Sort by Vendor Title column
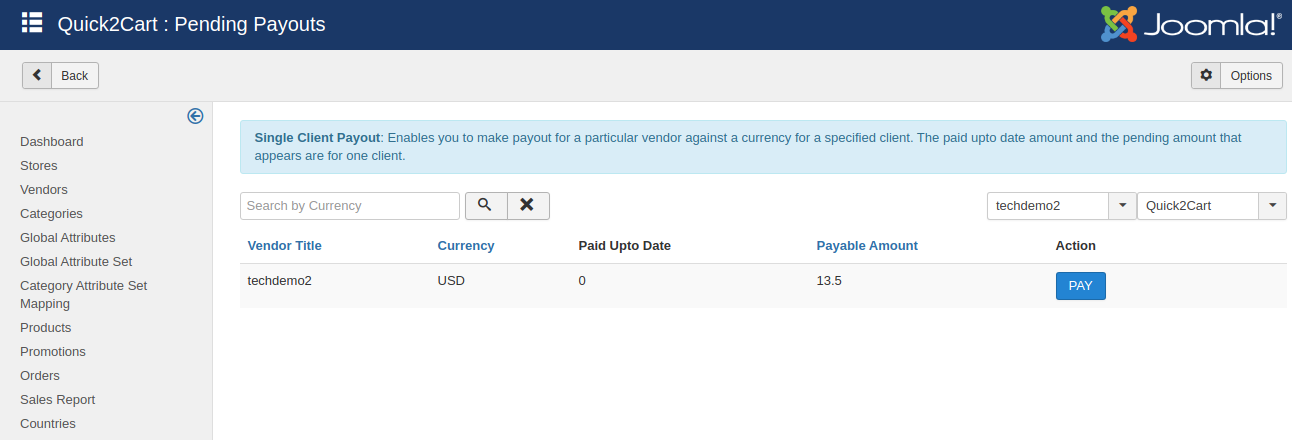Viewport: 1292px width, 440px height. click(284, 245)
